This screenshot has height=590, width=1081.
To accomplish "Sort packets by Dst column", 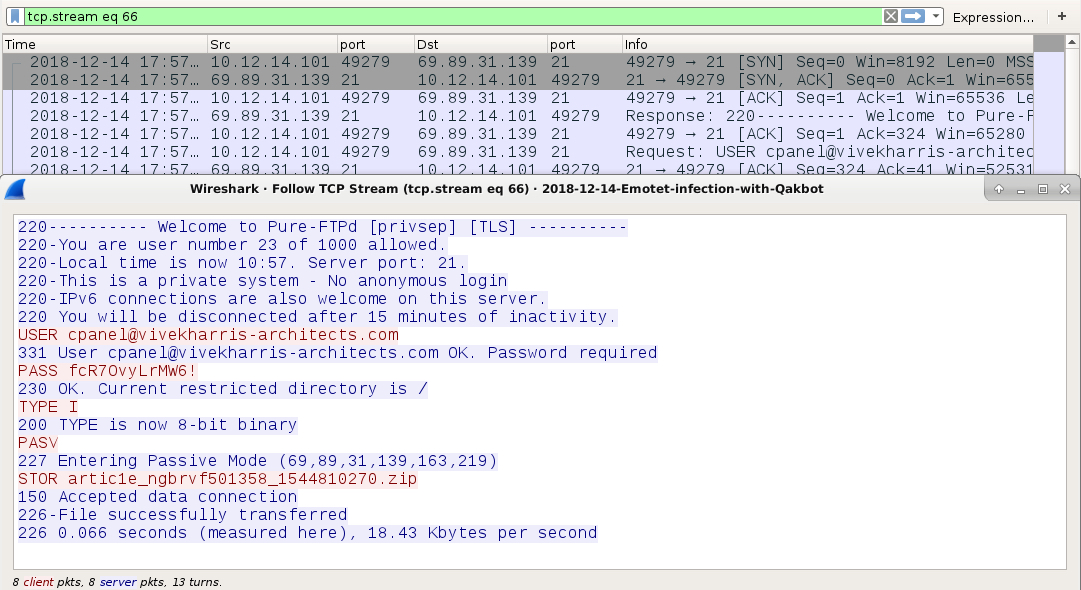I will point(481,44).
